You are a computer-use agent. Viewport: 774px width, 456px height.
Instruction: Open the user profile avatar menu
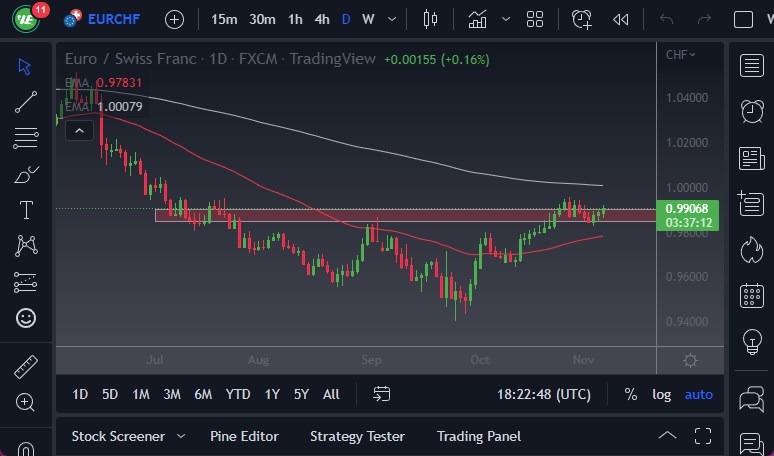click(x=26, y=19)
